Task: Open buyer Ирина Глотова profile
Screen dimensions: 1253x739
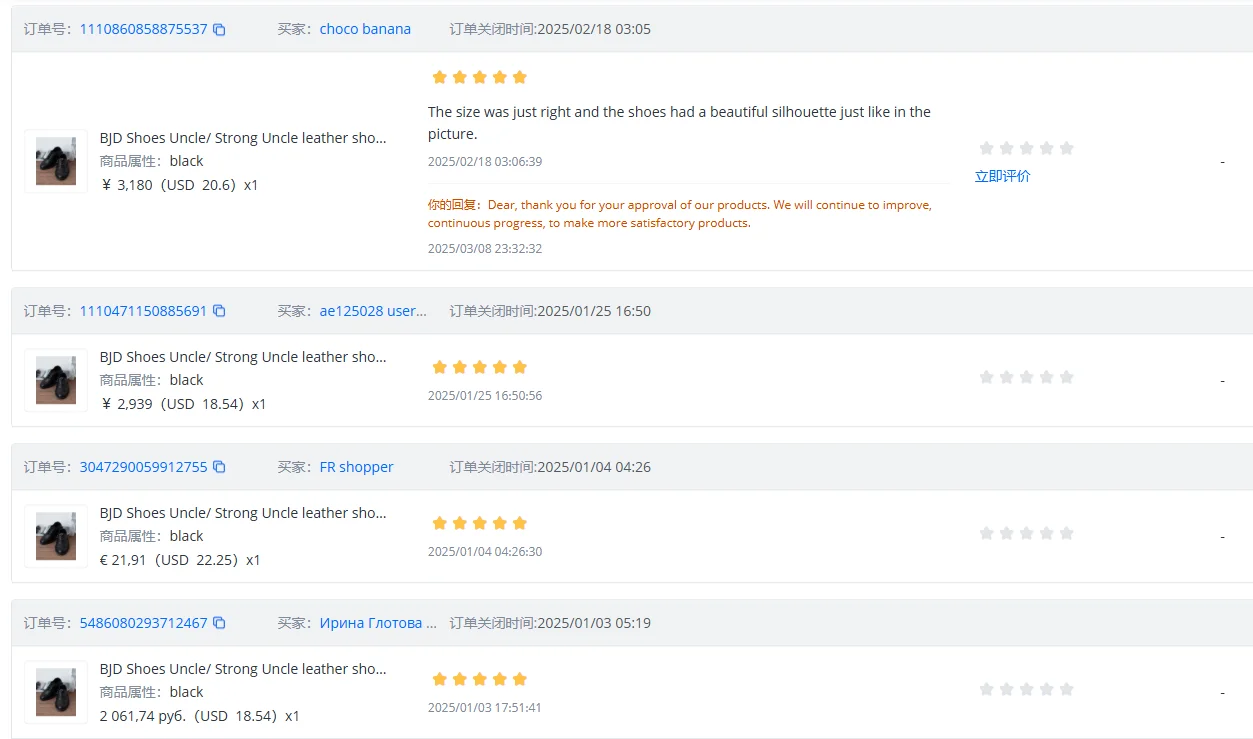Action: click(x=378, y=623)
